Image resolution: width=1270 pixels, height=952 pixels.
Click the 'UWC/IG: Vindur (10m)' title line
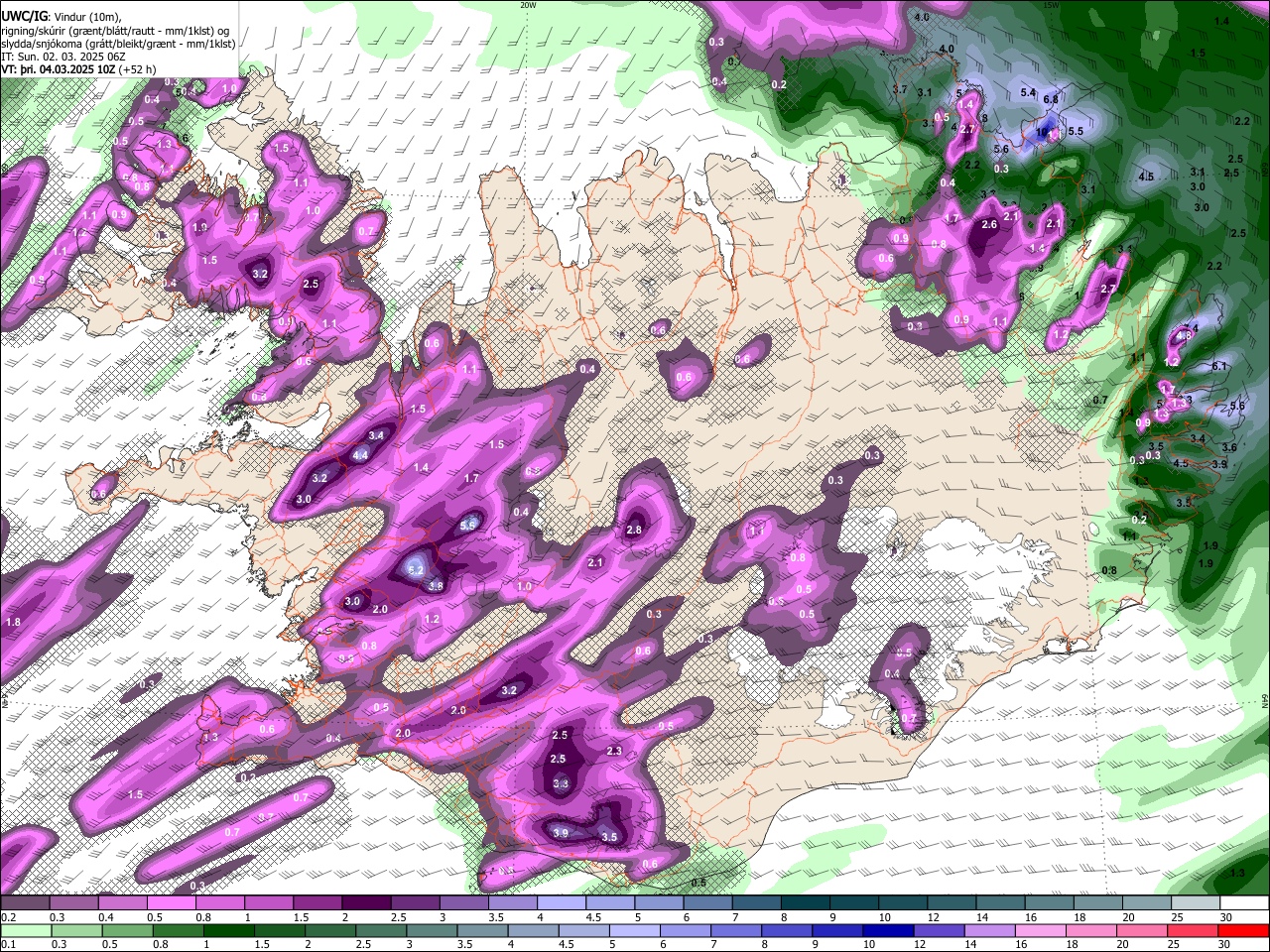click(61, 16)
